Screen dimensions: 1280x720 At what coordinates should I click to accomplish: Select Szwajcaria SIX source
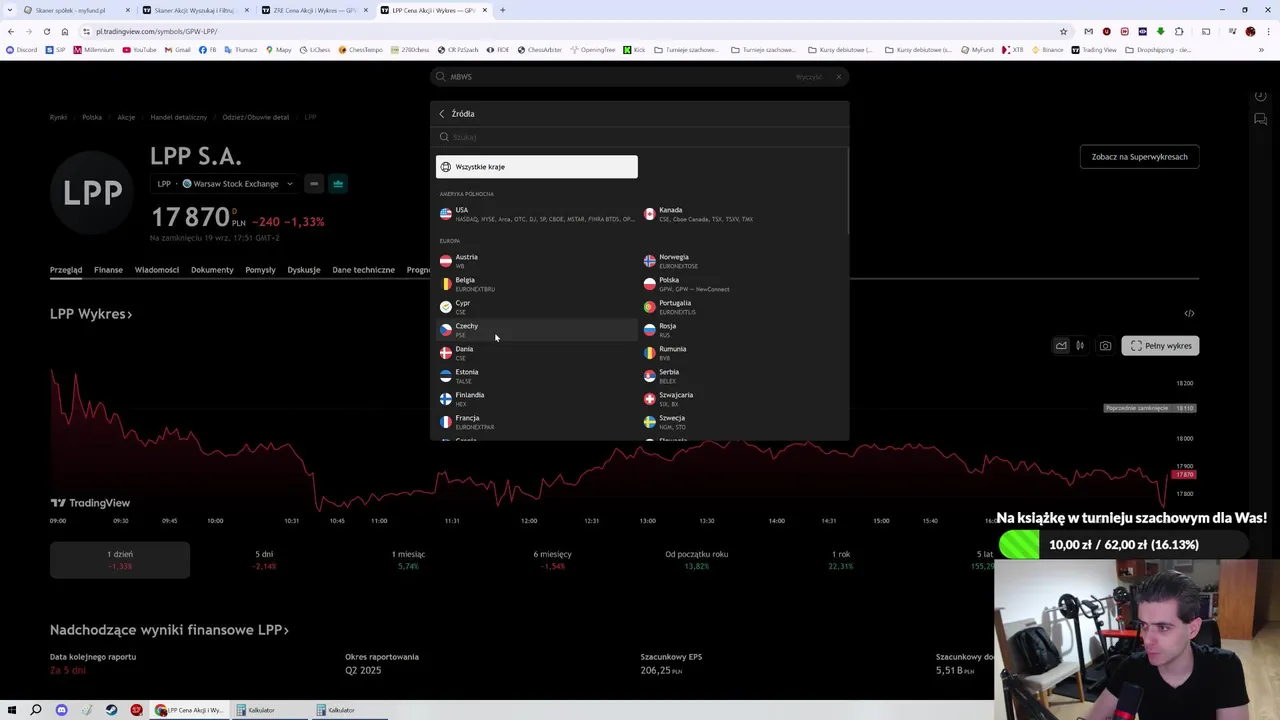point(741,399)
